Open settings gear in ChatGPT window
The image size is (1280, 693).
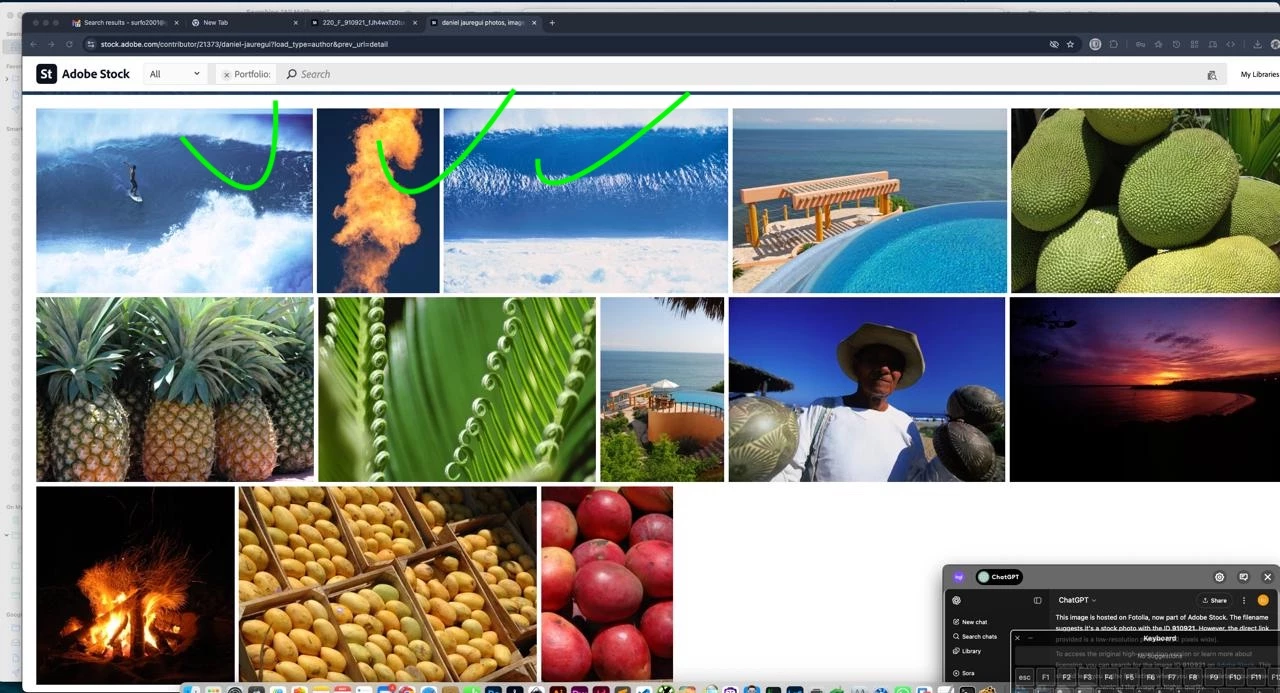[x=1219, y=577]
